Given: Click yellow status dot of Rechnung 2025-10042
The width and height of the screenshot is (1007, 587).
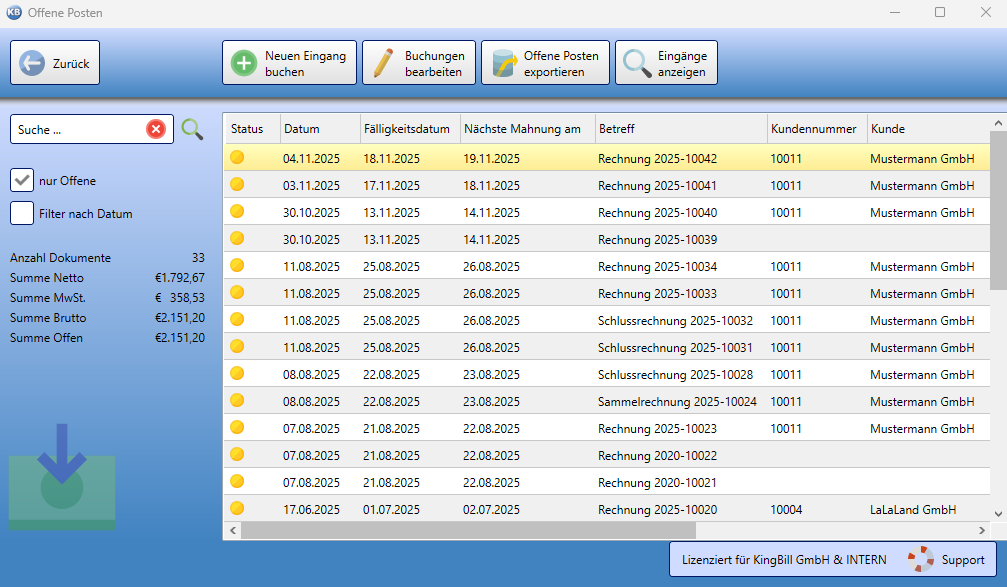Looking at the screenshot, I should click(x=237, y=157).
